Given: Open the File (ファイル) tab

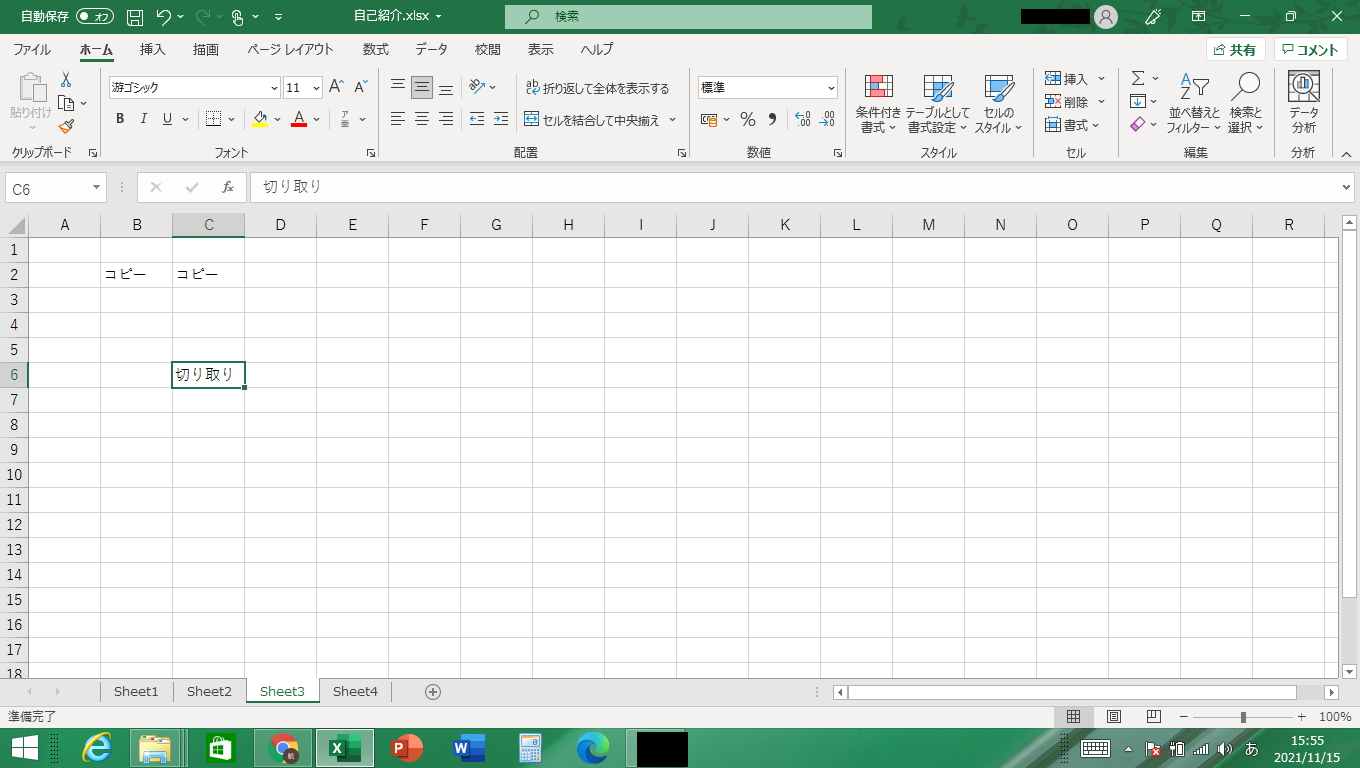Looking at the screenshot, I should click(x=32, y=49).
